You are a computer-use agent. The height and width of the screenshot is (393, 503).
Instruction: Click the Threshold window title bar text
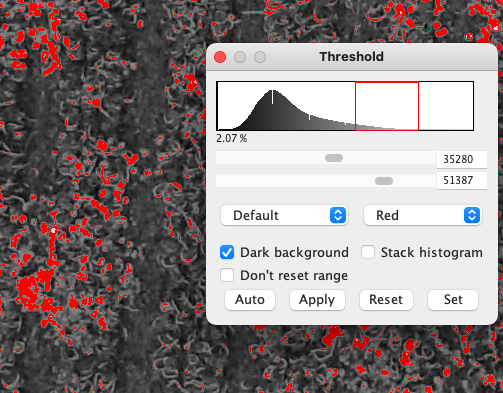click(351, 57)
